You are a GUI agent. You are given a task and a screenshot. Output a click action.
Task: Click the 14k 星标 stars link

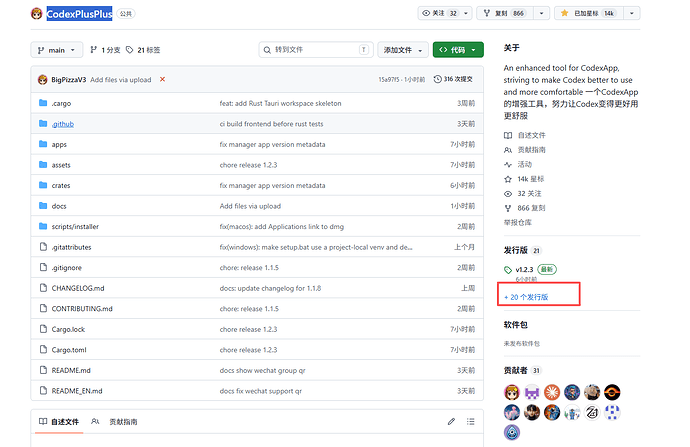pos(524,179)
